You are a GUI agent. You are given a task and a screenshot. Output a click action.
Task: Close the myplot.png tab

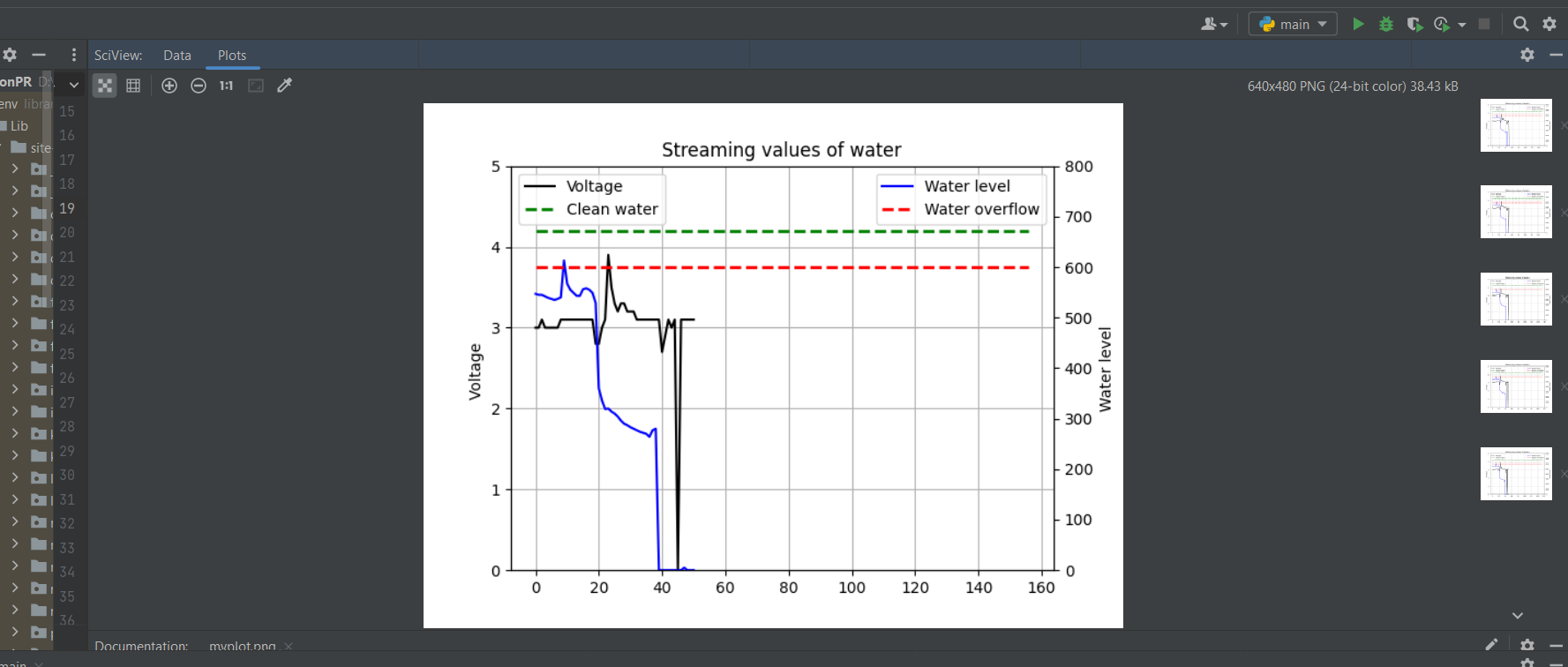tap(289, 647)
